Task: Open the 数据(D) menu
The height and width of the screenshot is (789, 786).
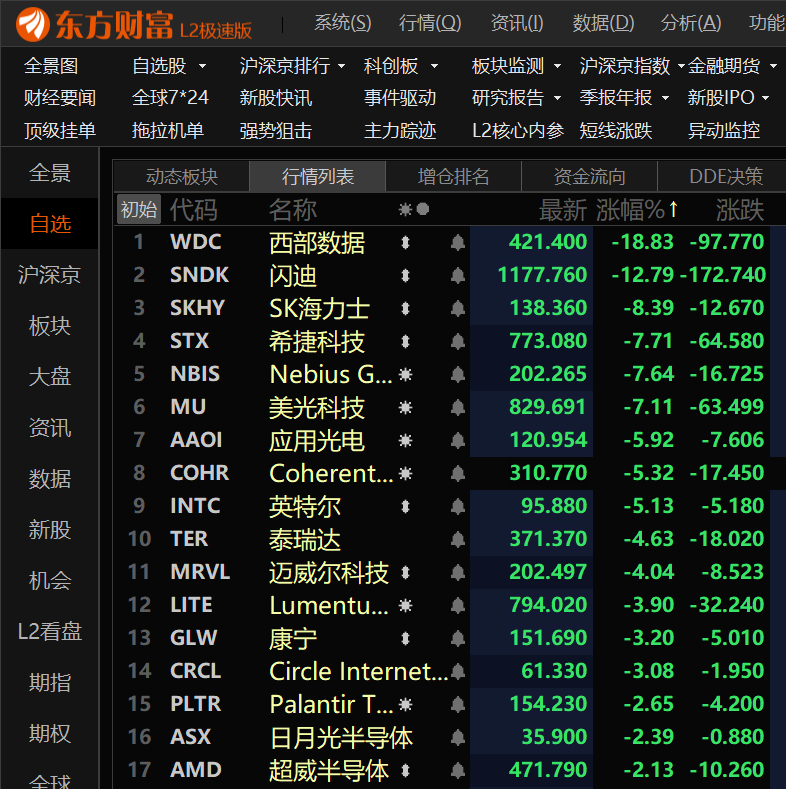Action: tap(603, 23)
